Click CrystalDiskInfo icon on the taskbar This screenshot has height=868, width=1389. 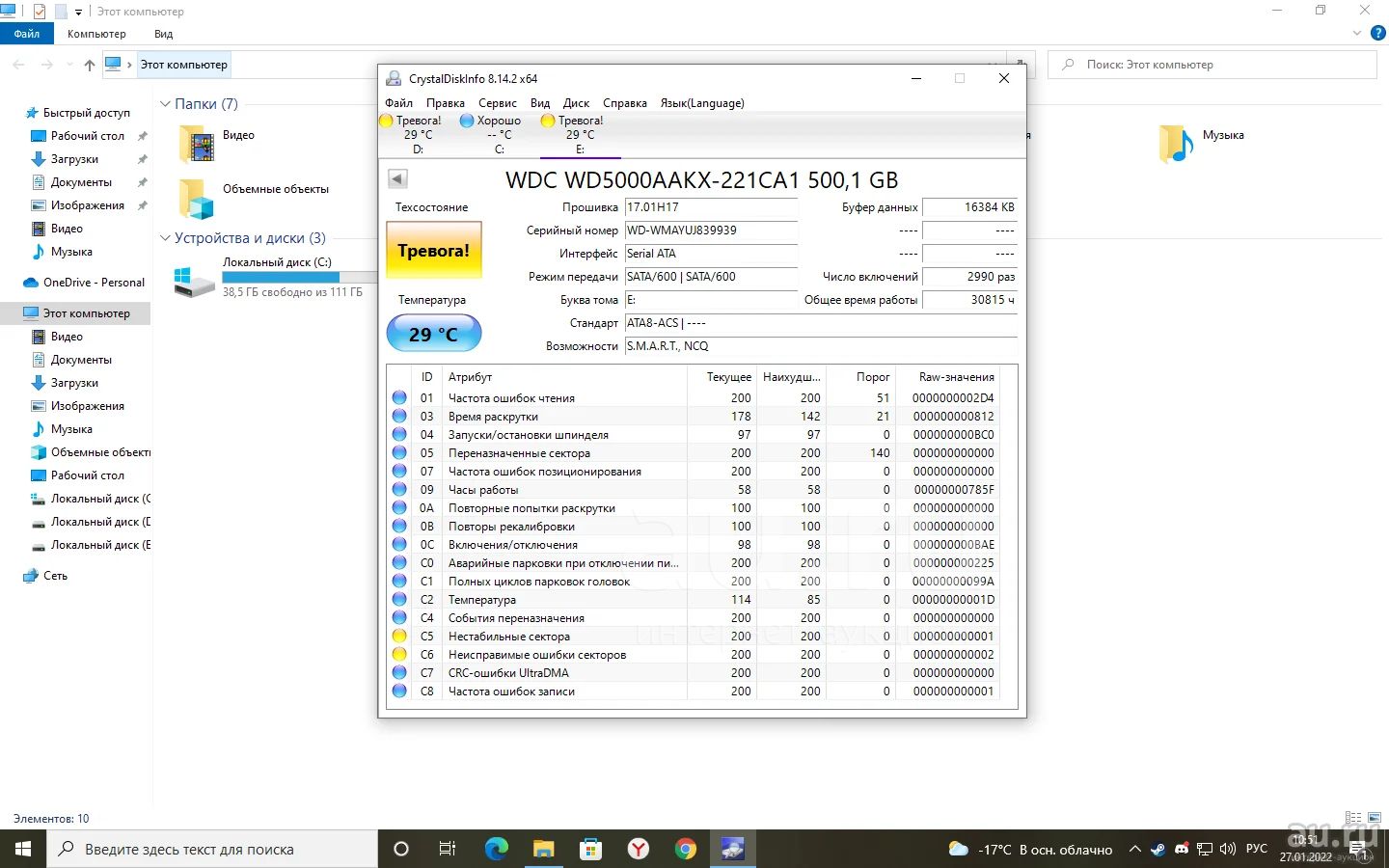coord(733,849)
